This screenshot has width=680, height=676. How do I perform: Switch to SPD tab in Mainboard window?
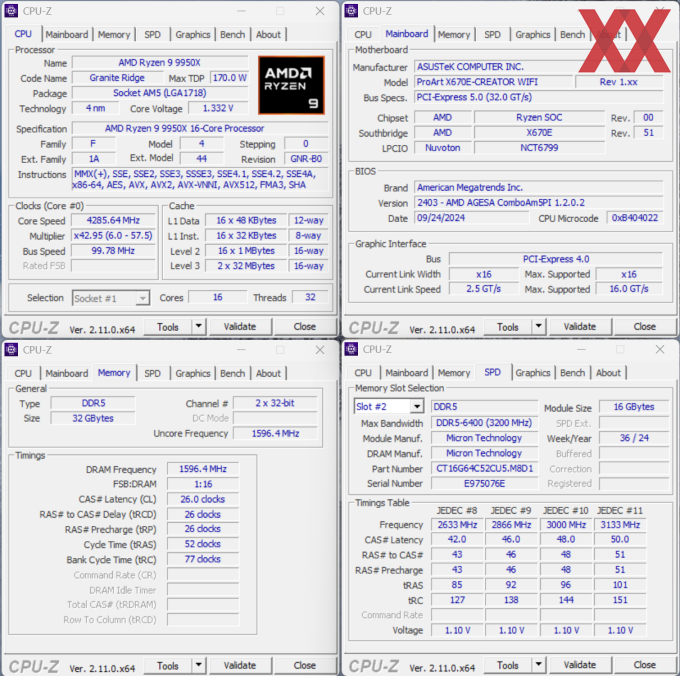coord(492,35)
